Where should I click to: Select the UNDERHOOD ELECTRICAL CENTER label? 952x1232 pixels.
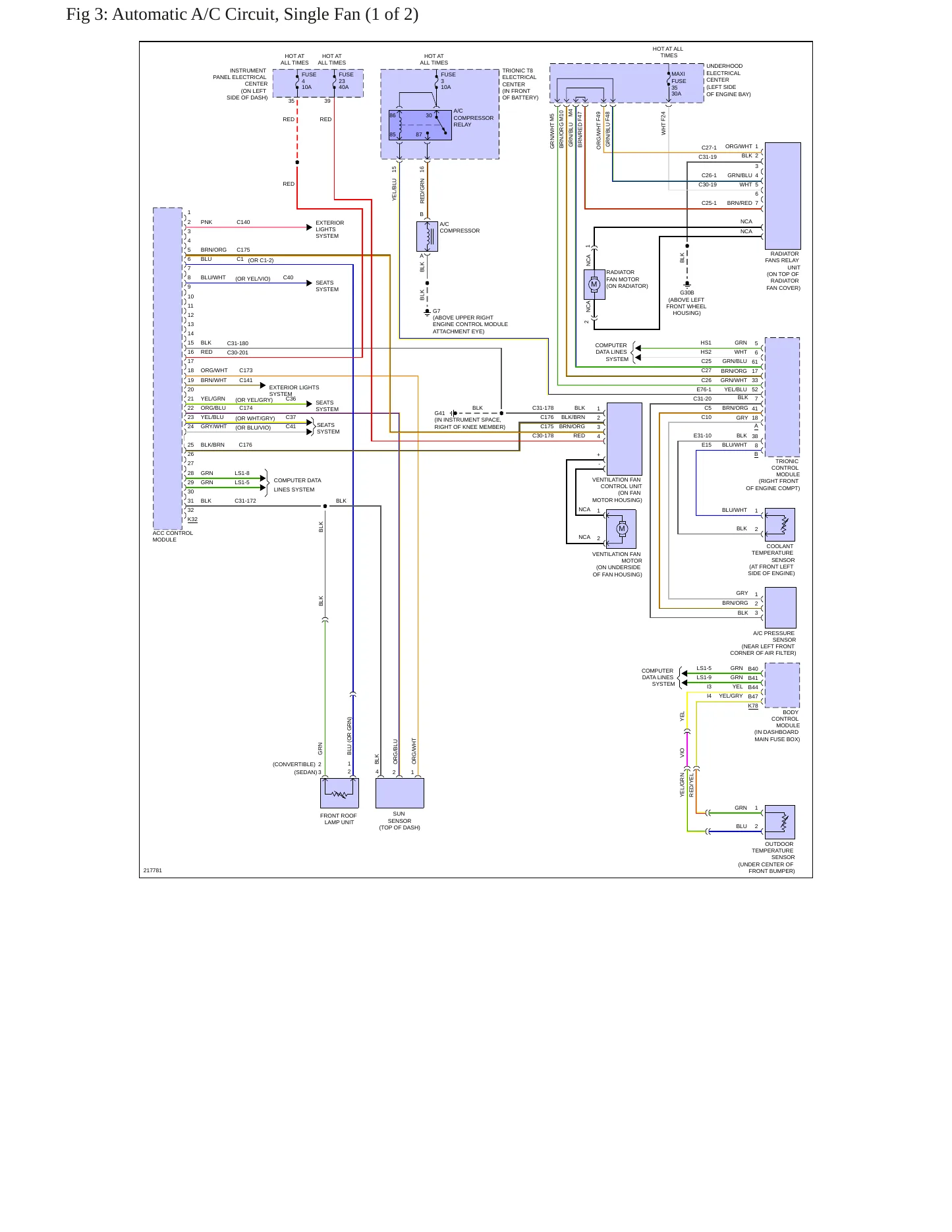tap(728, 80)
